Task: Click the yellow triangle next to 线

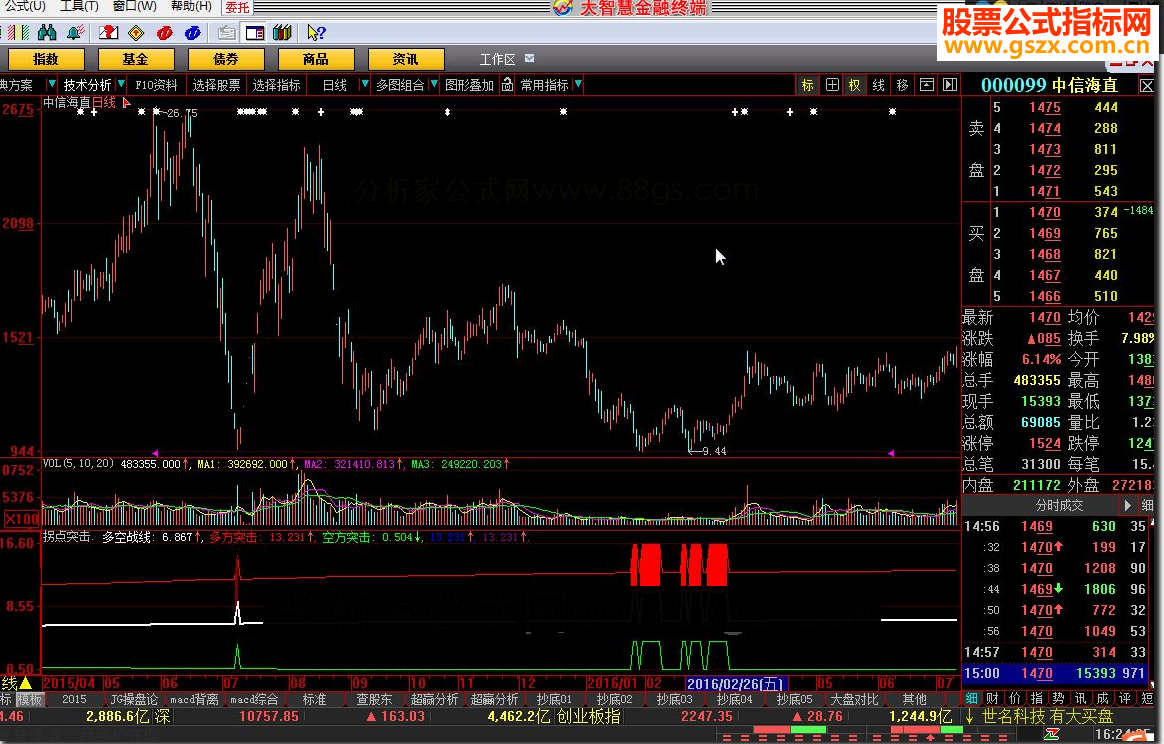Action: point(24,683)
